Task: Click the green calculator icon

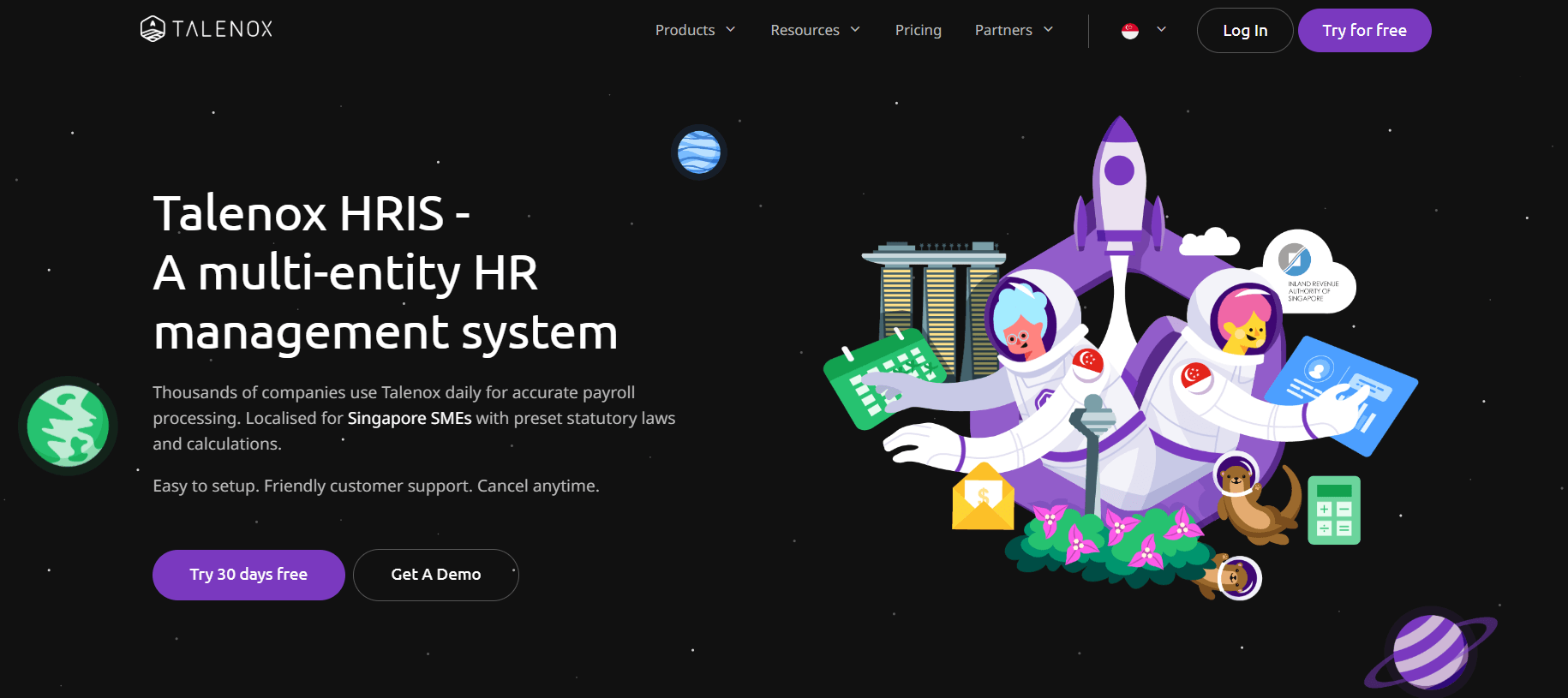Action: (1333, 510)
